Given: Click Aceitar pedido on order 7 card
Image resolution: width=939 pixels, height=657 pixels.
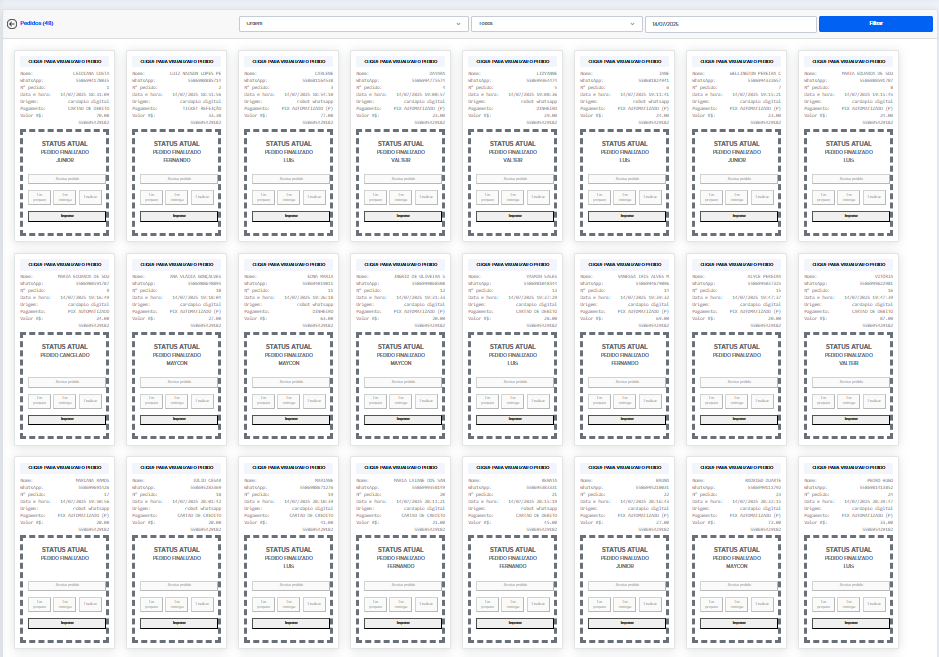Looking at the screenshot, I should [x=739, y=178].
